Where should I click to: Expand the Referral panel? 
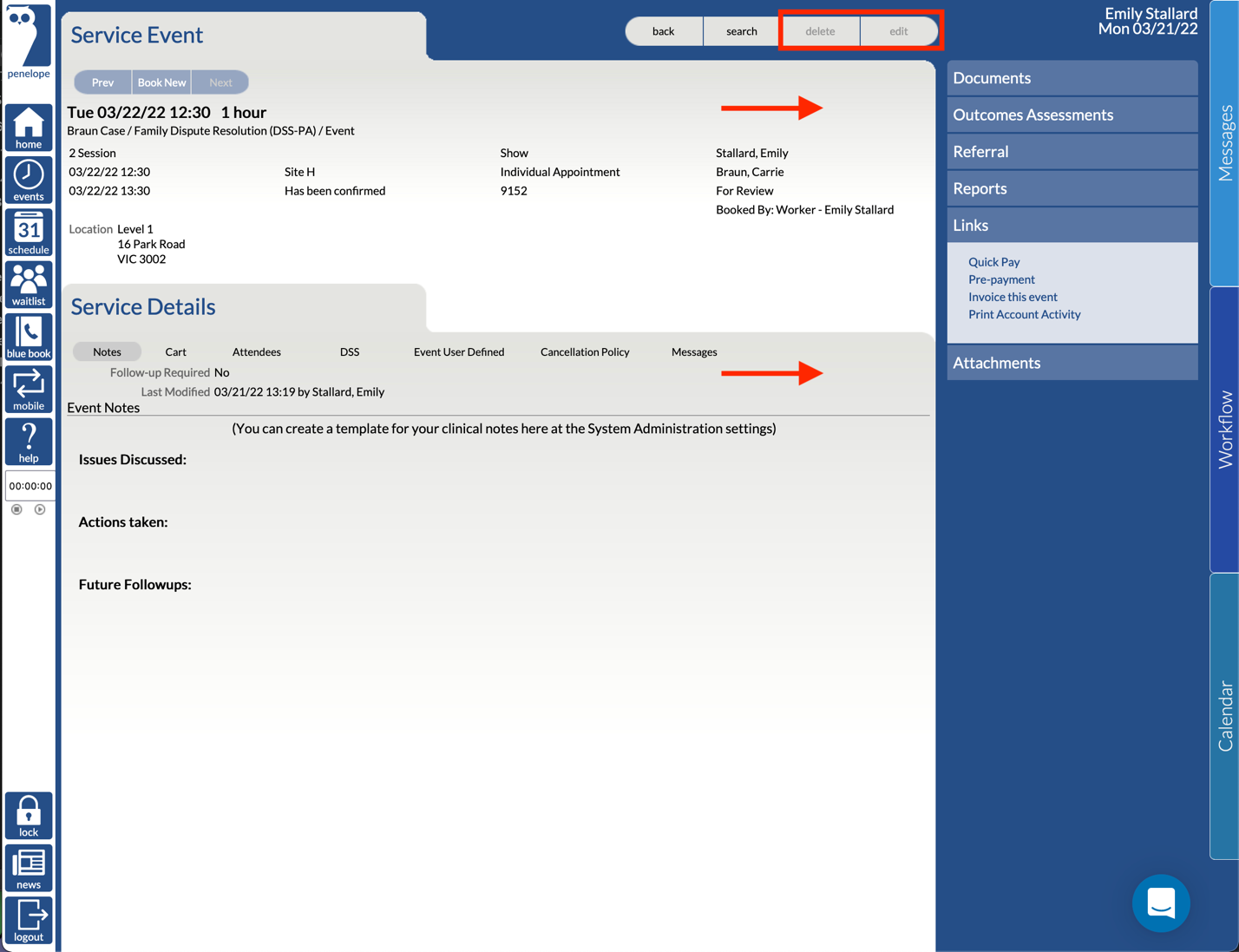pyautogui.click(x=1072, y=152)
